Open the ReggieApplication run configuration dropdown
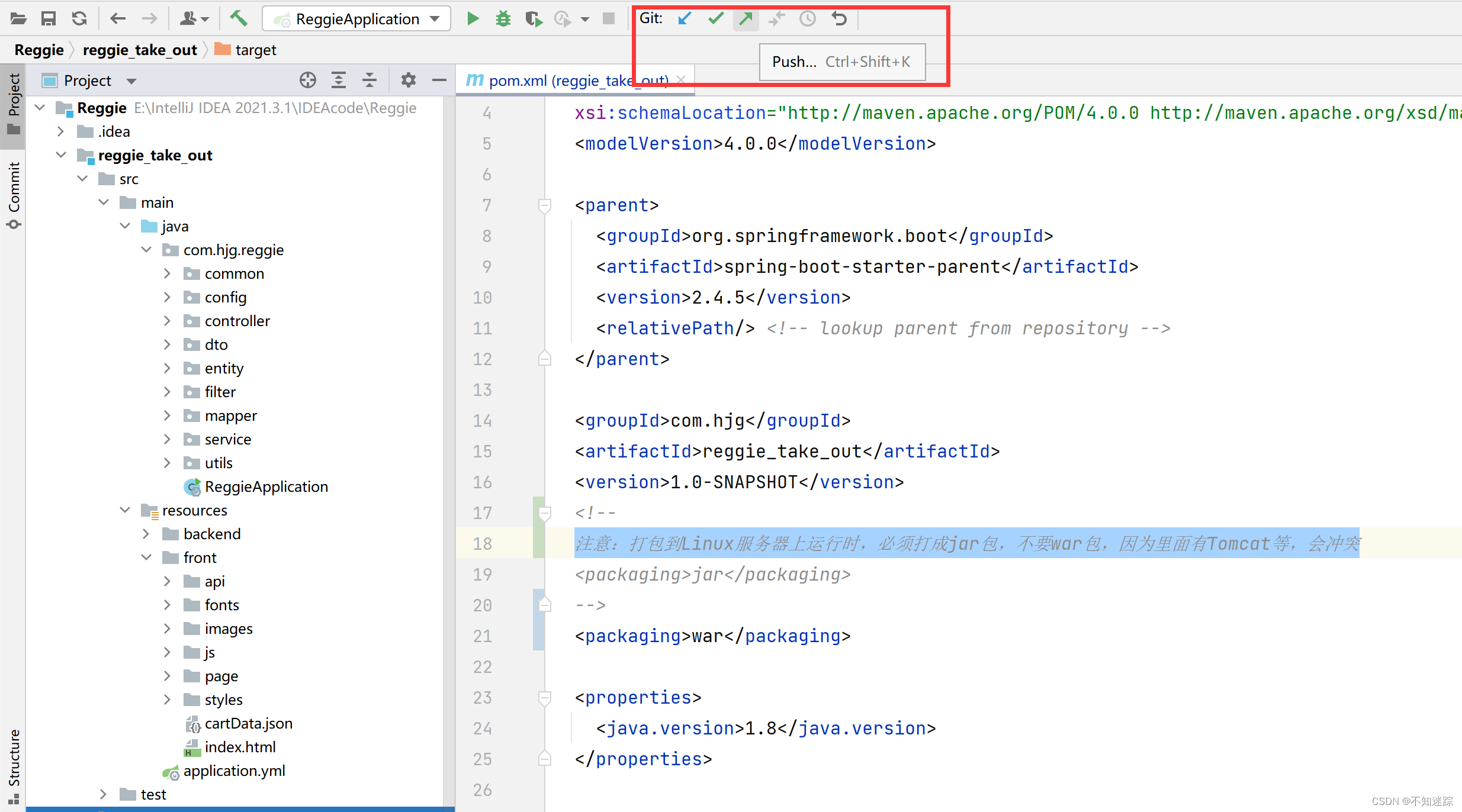 [x=356, y=19]
